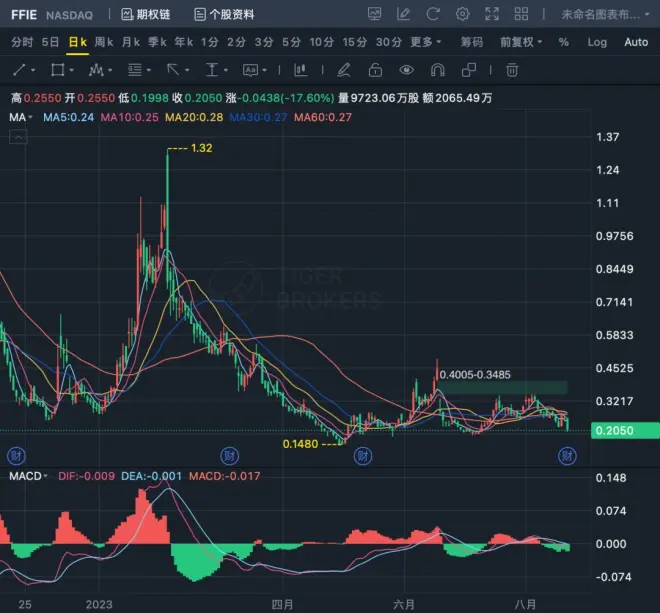Toggle drawings visibility with eye icon
Viewport: 660px width, 613px height.
(406, 70)
